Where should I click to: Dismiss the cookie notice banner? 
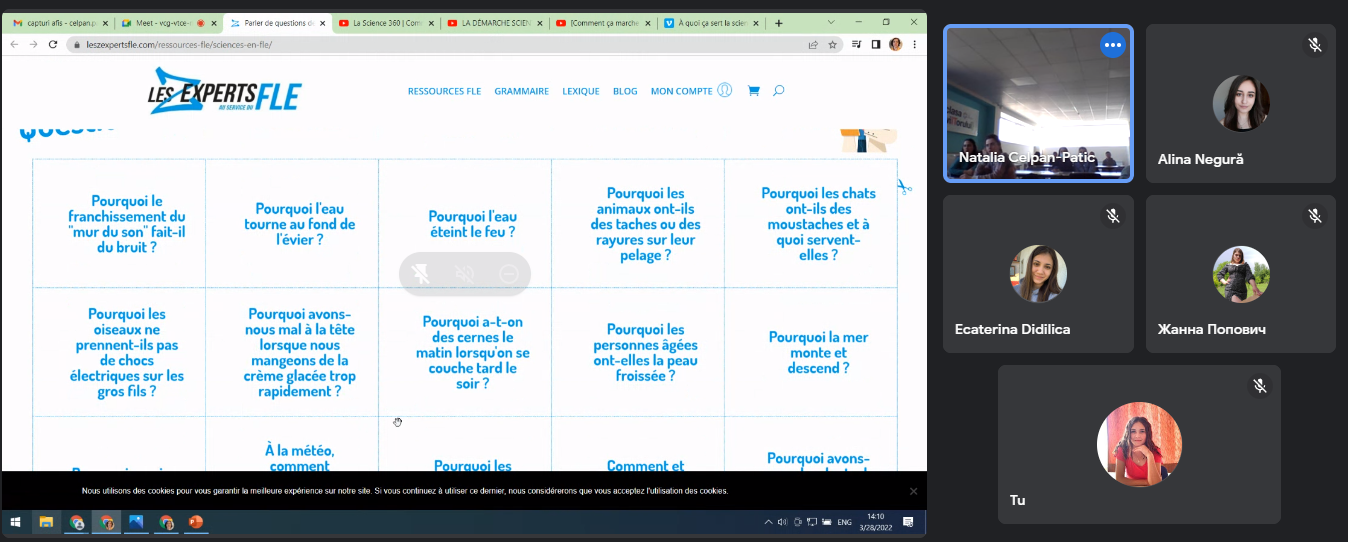coord(913,491)
